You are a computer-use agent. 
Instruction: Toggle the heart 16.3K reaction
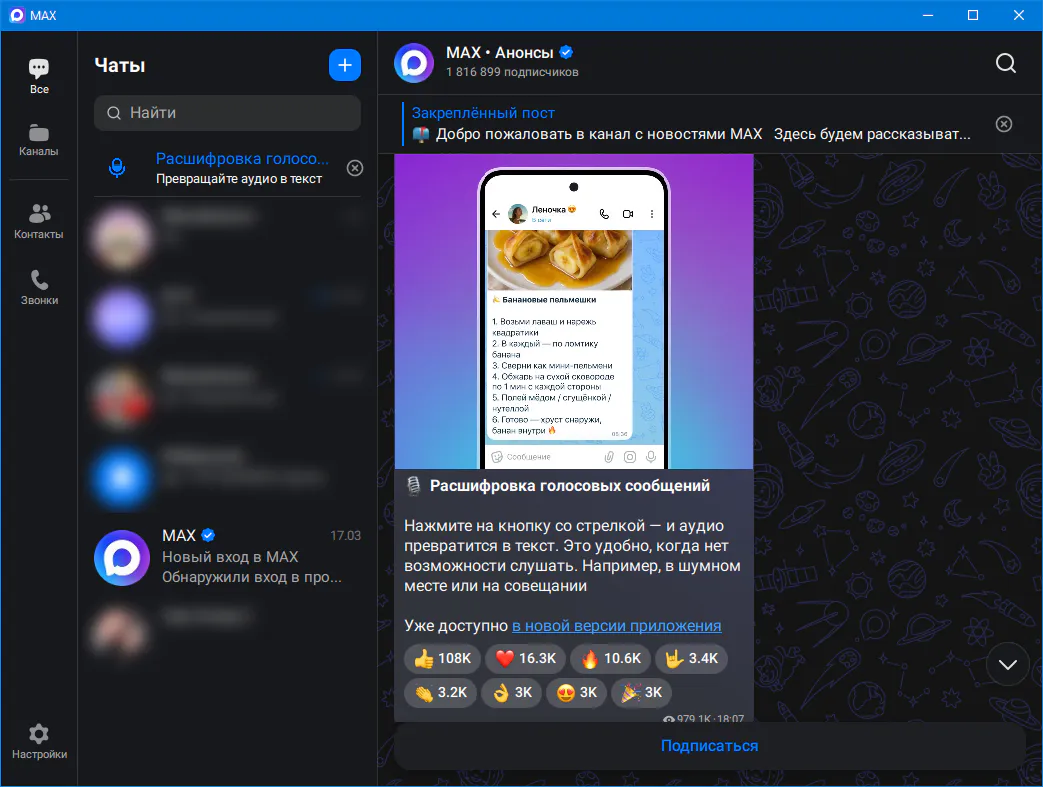coord(526,659)
